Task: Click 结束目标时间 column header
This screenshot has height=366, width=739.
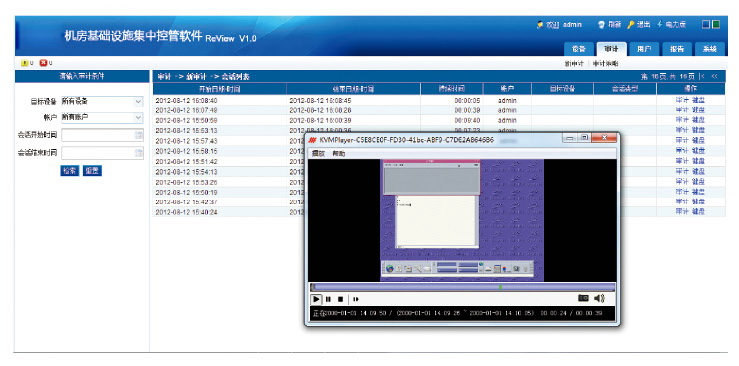Action: click(x=353, y=89)
